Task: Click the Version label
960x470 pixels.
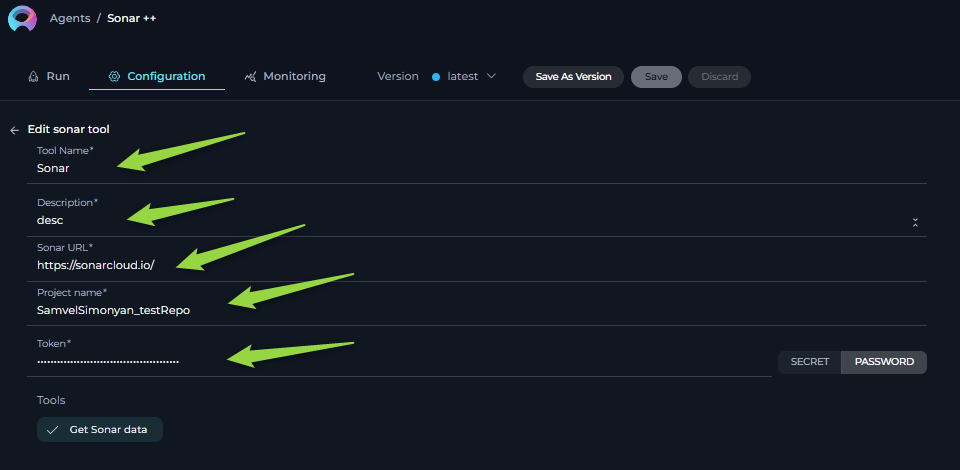Action: [x=398, y=76]
